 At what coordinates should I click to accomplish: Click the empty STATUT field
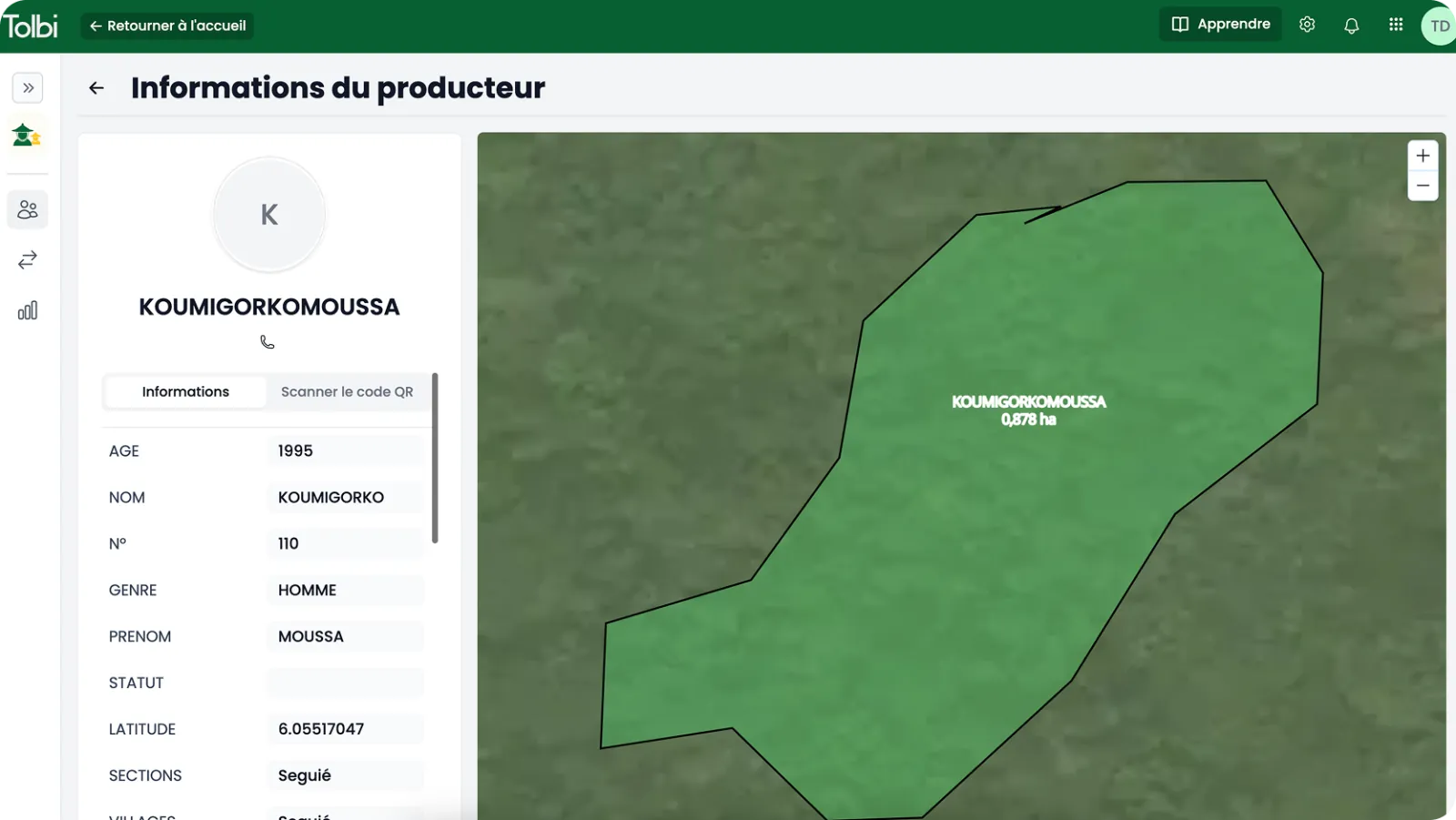(x=346, y=683)
